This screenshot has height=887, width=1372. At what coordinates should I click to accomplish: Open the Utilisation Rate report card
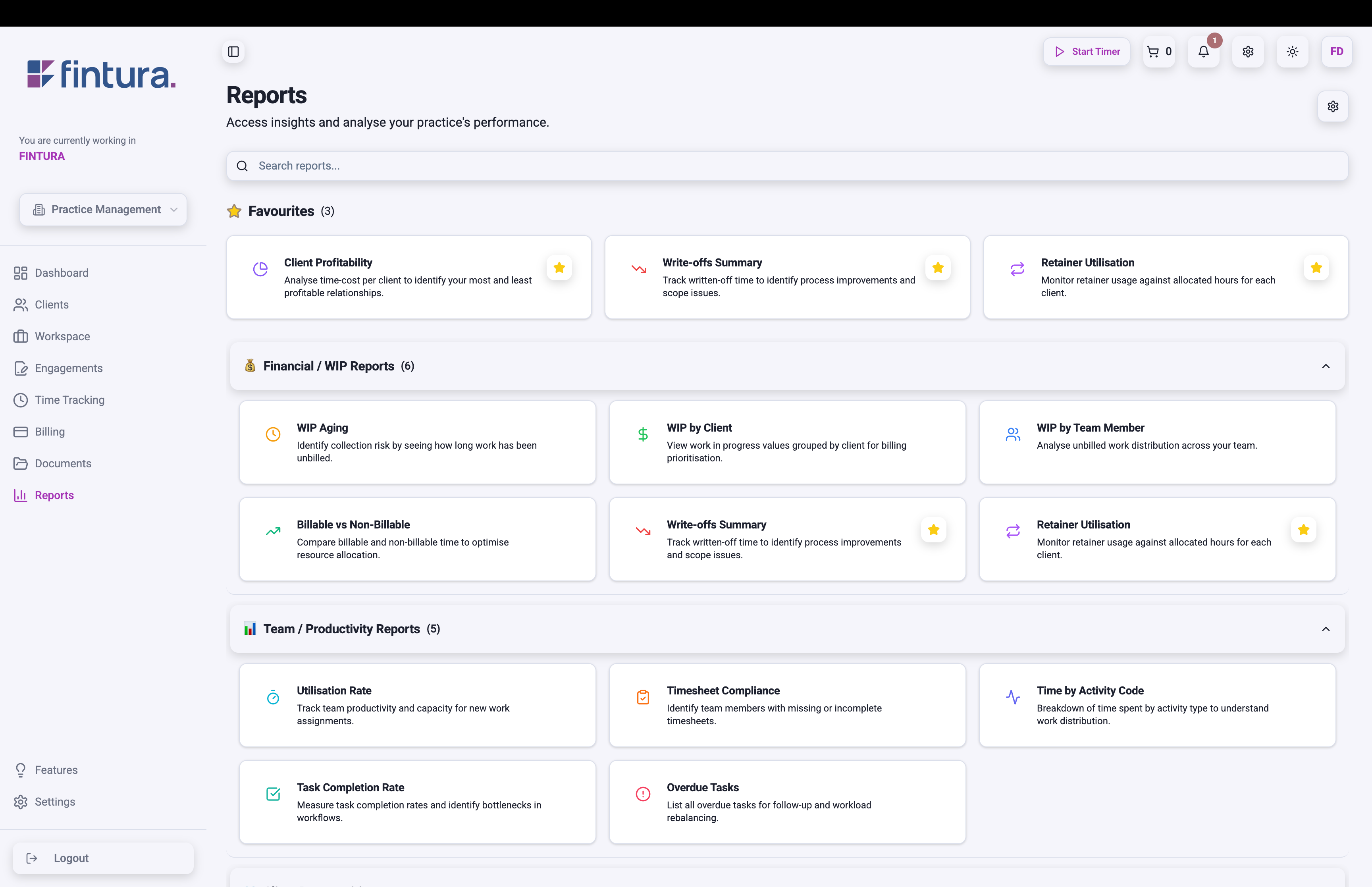417,705
